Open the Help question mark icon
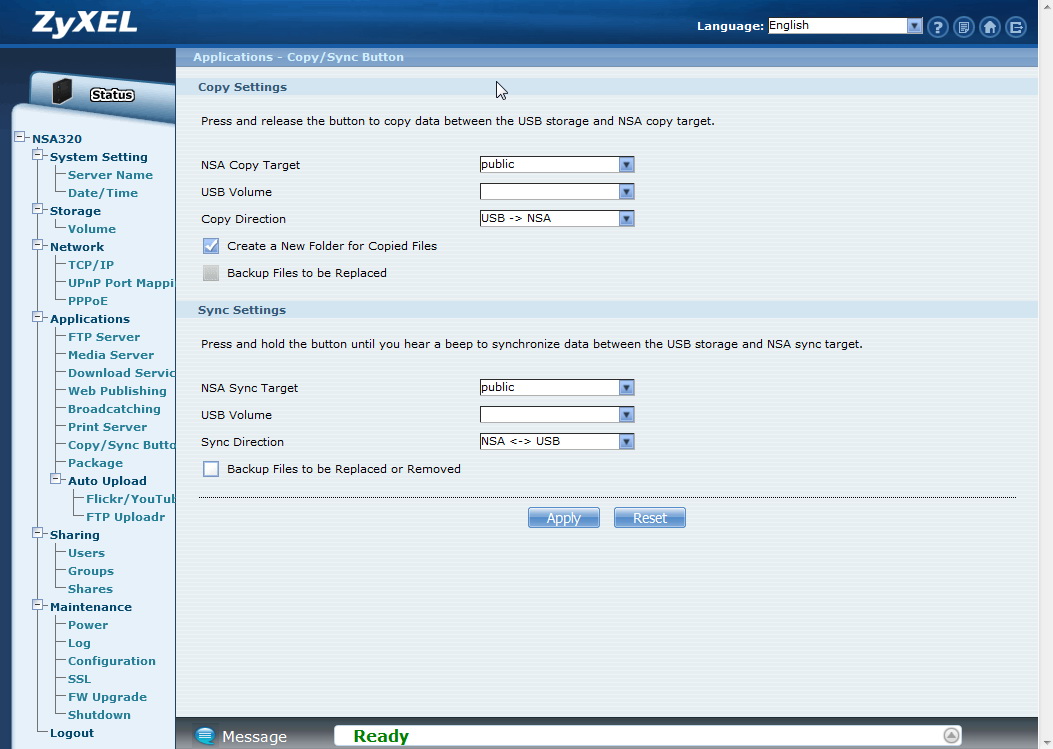Image resolution: width=1053 pixels, height=749 pixels. coord(937,28)
